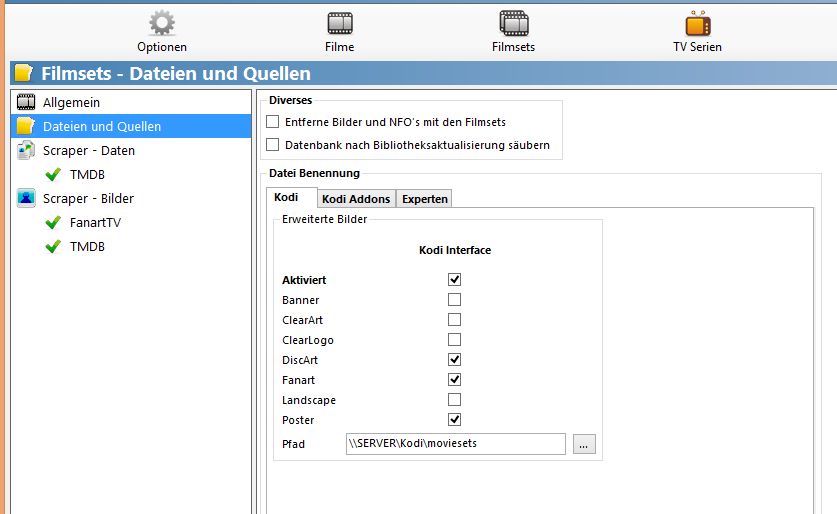Click the Pfad browse button

(x=584, y=444)
